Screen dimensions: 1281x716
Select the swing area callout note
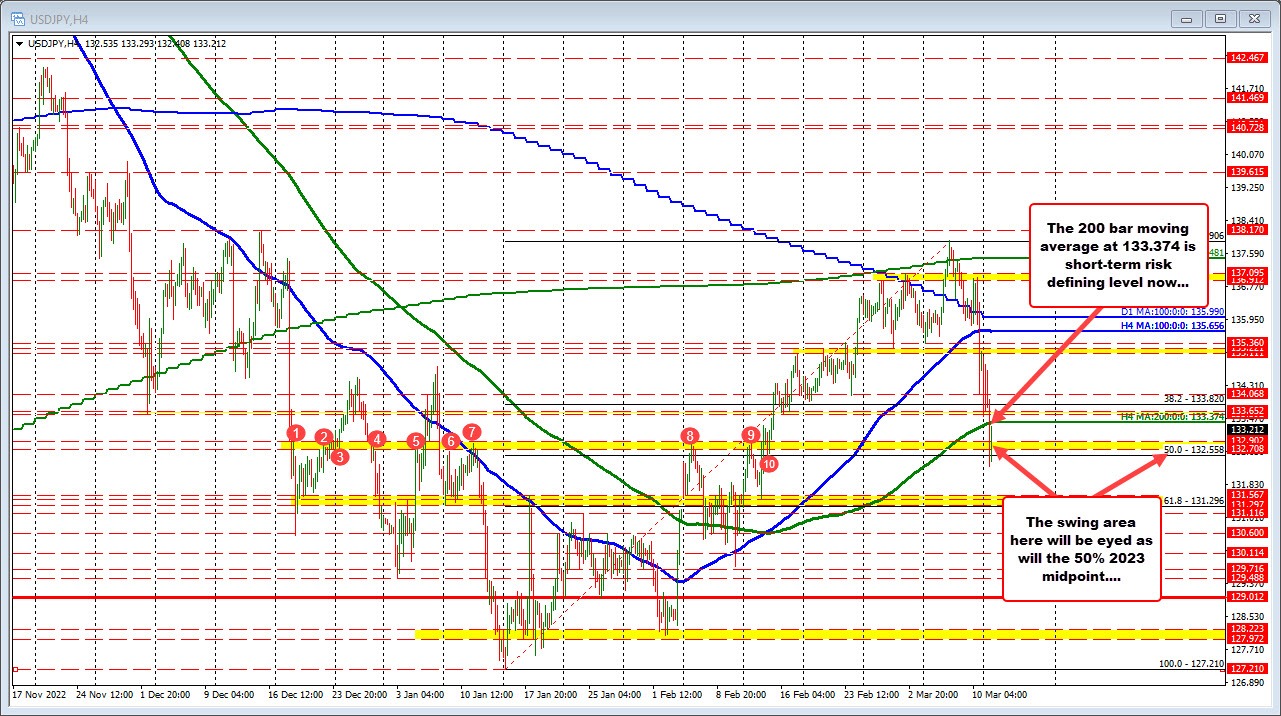tap(1081, 548)
